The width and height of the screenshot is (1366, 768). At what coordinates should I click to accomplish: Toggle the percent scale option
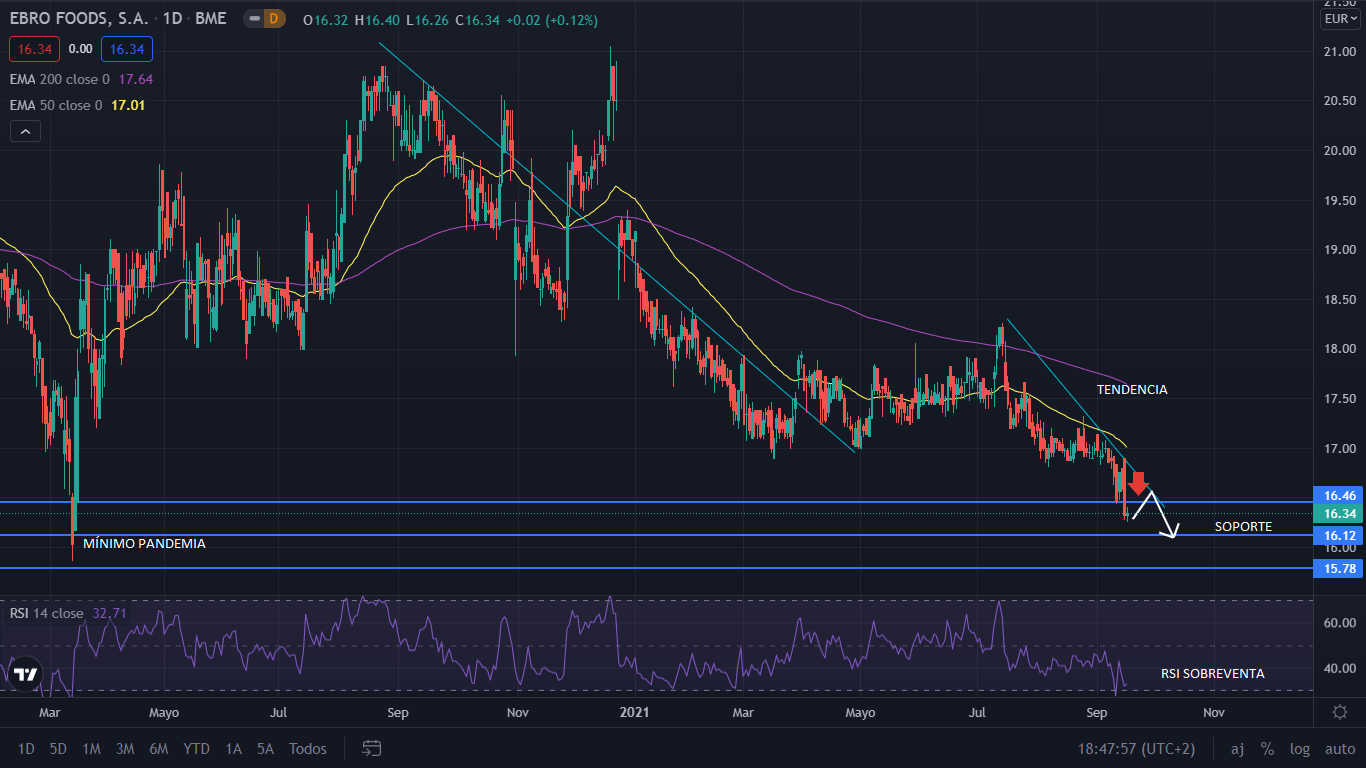coord(1267,748)
